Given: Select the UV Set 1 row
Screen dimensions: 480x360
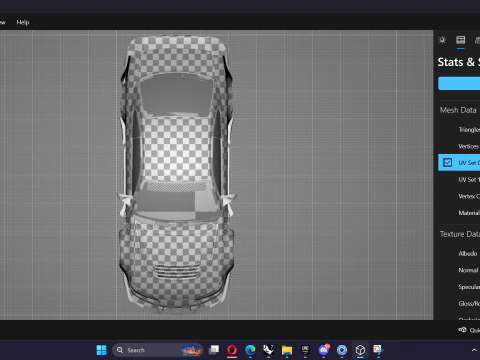Looking at the screenshot, I should (459, 180).
